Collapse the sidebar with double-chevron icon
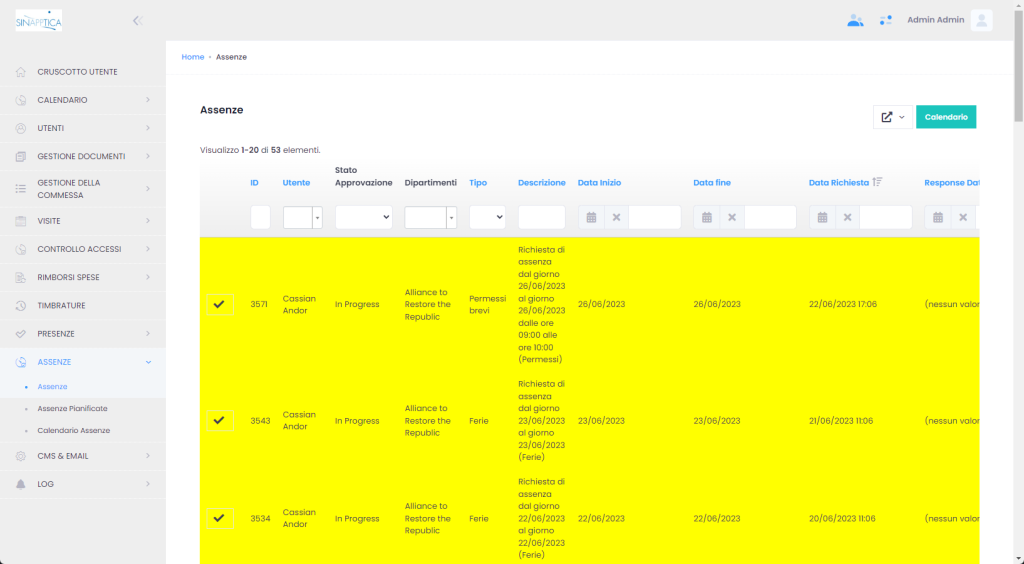The height and width of the screenshot is (564, 1024). tap(137, 20)
